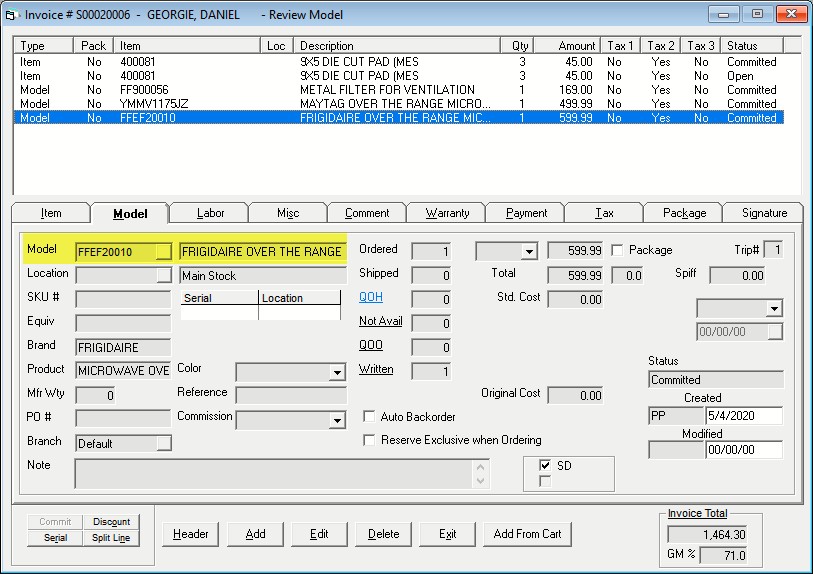Tick the unlabeled checkbox below SD
813x574 pixels.
(x=545, y=481)
